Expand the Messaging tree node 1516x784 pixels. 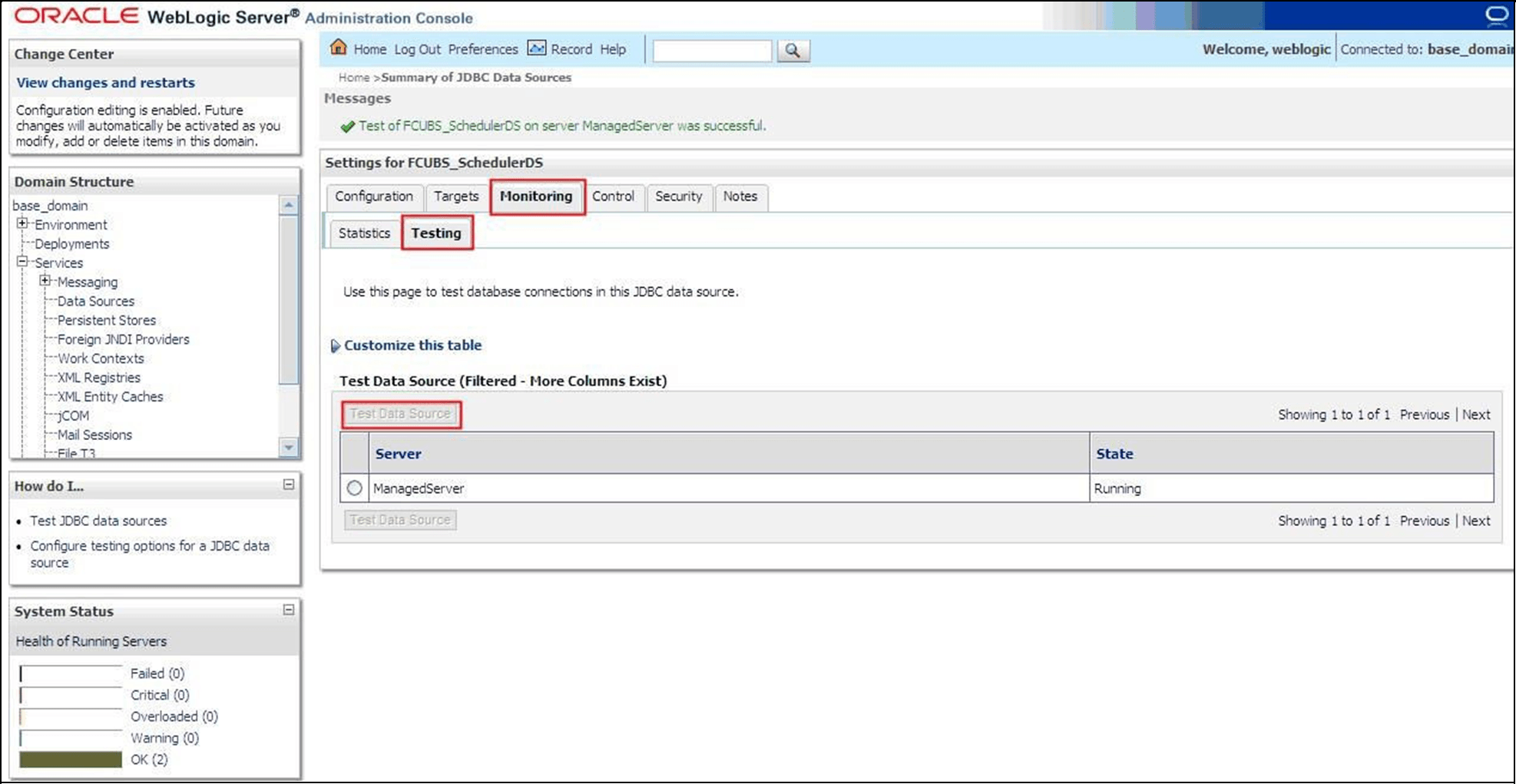pyautogui.click(x=45, y=281)
